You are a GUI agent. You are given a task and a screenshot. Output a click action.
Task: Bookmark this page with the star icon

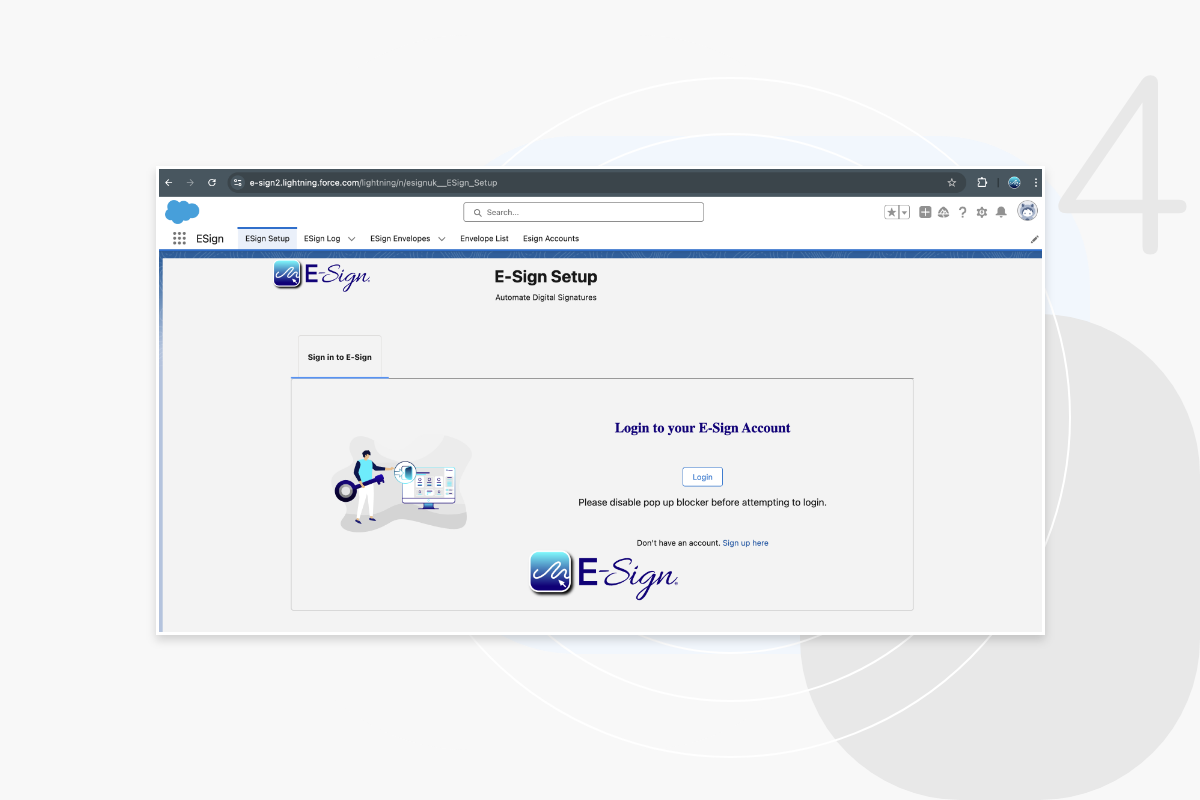click(x=952, y=183)
